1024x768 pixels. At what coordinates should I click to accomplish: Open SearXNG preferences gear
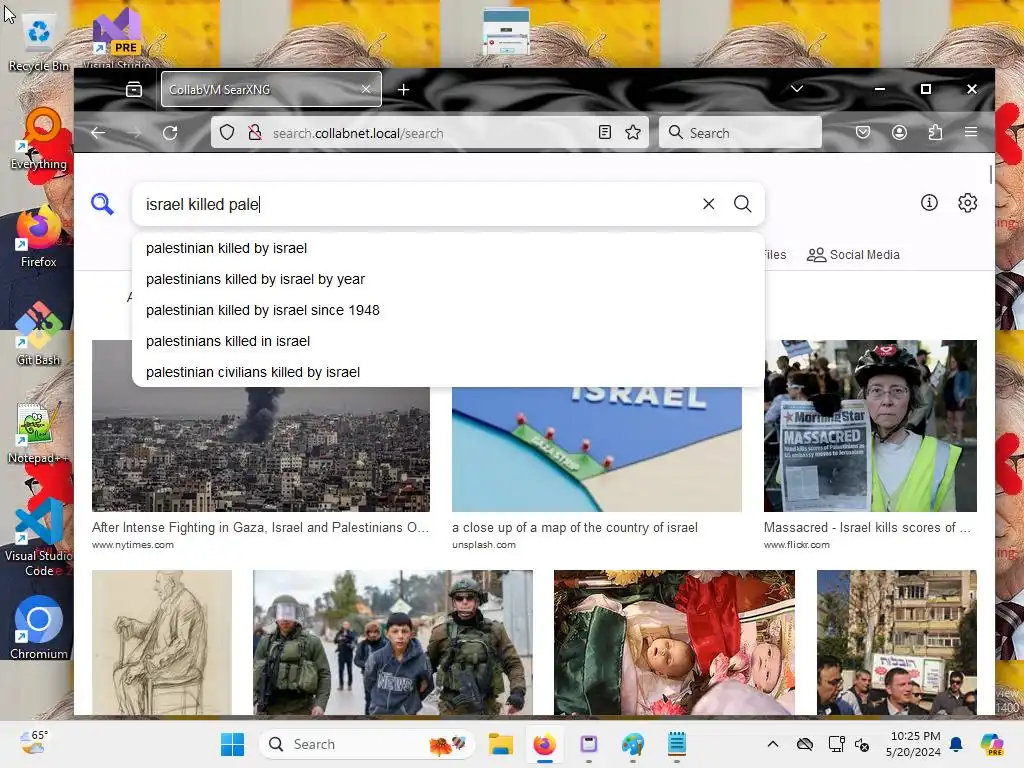tap(968, 202)
